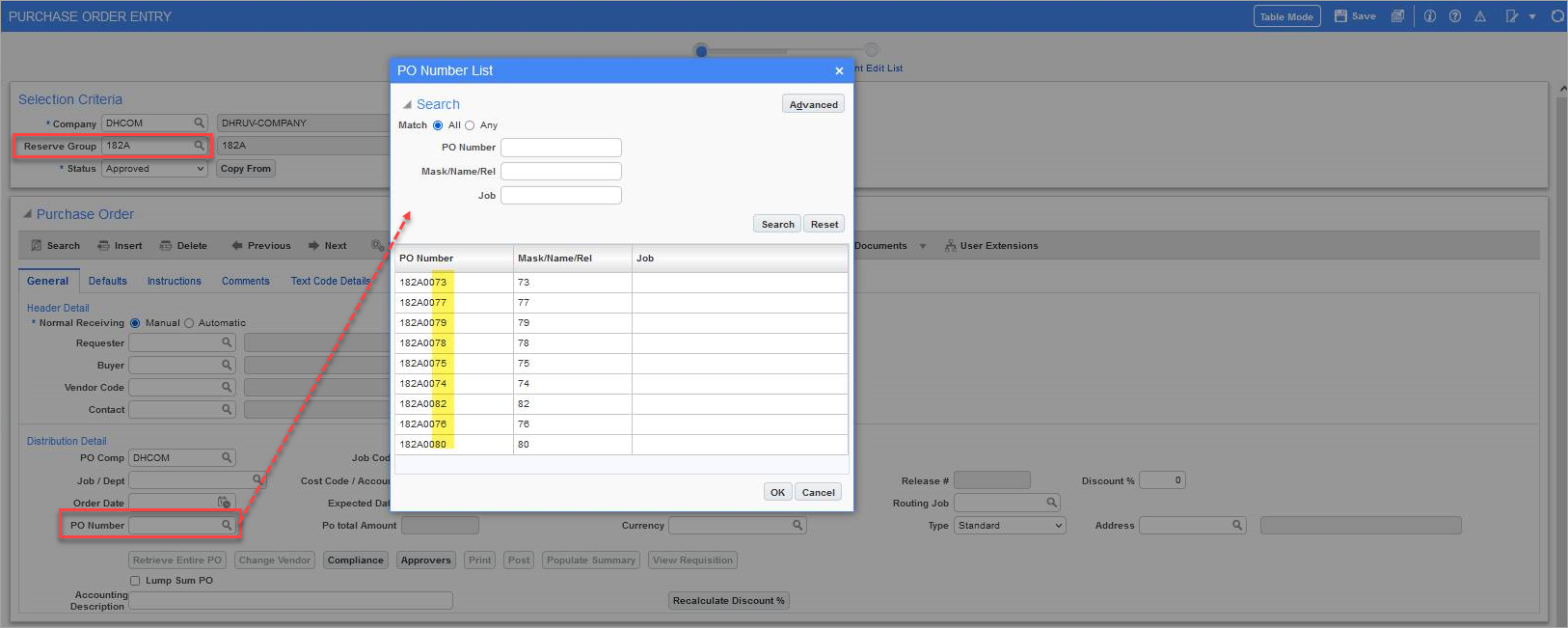This screenshot has height=628, width=1568.
Task: Open the Documents dropdown arrow
Action: tap(923, 246)
